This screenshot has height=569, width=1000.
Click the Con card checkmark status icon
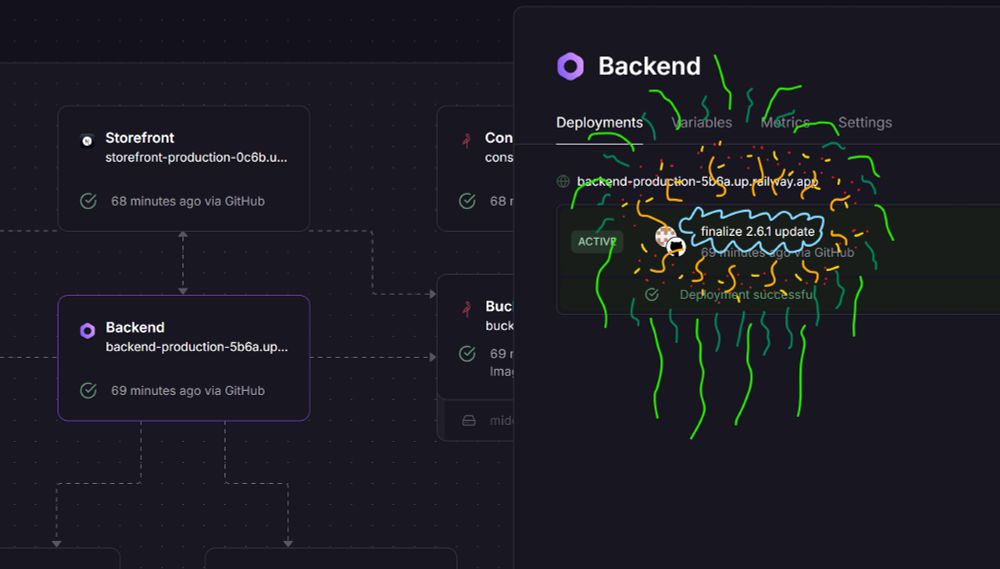(467, 201)
